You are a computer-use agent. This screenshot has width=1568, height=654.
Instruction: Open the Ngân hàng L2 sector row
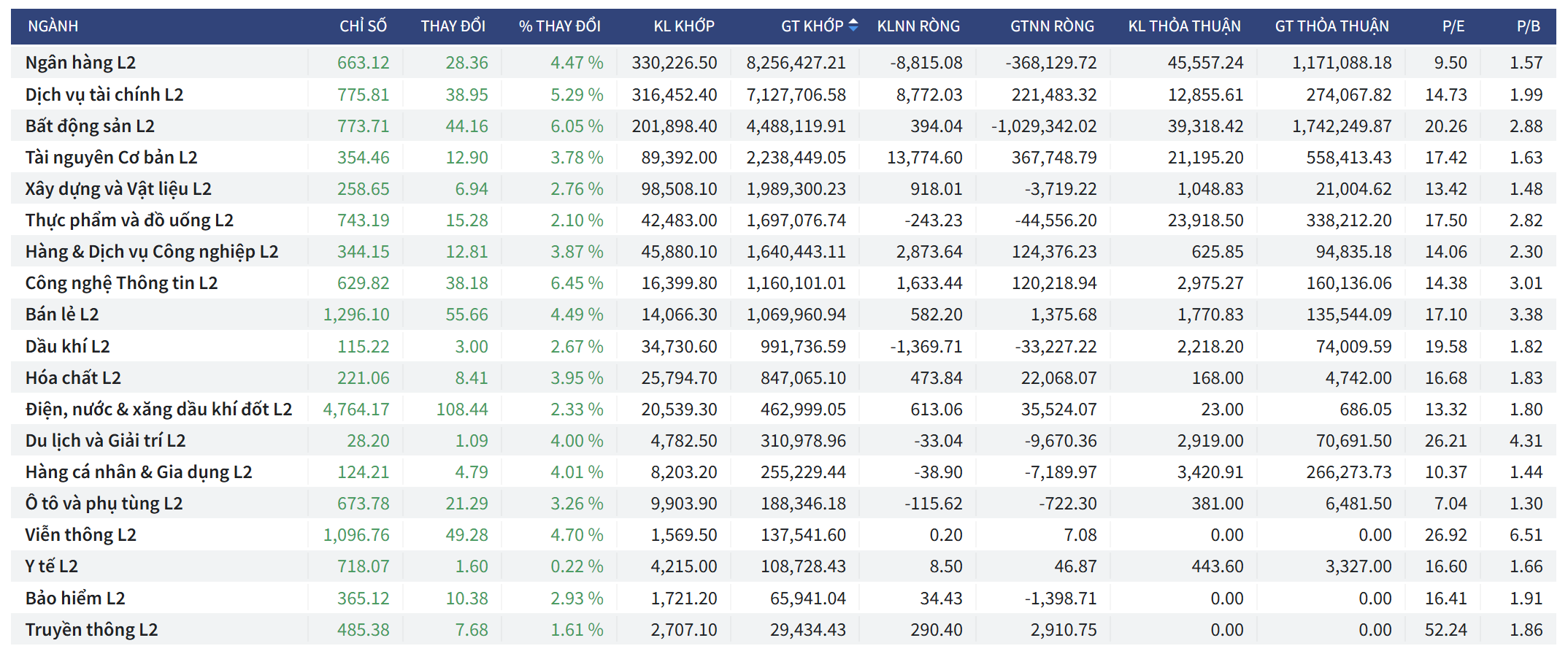(x=80, y=63)
